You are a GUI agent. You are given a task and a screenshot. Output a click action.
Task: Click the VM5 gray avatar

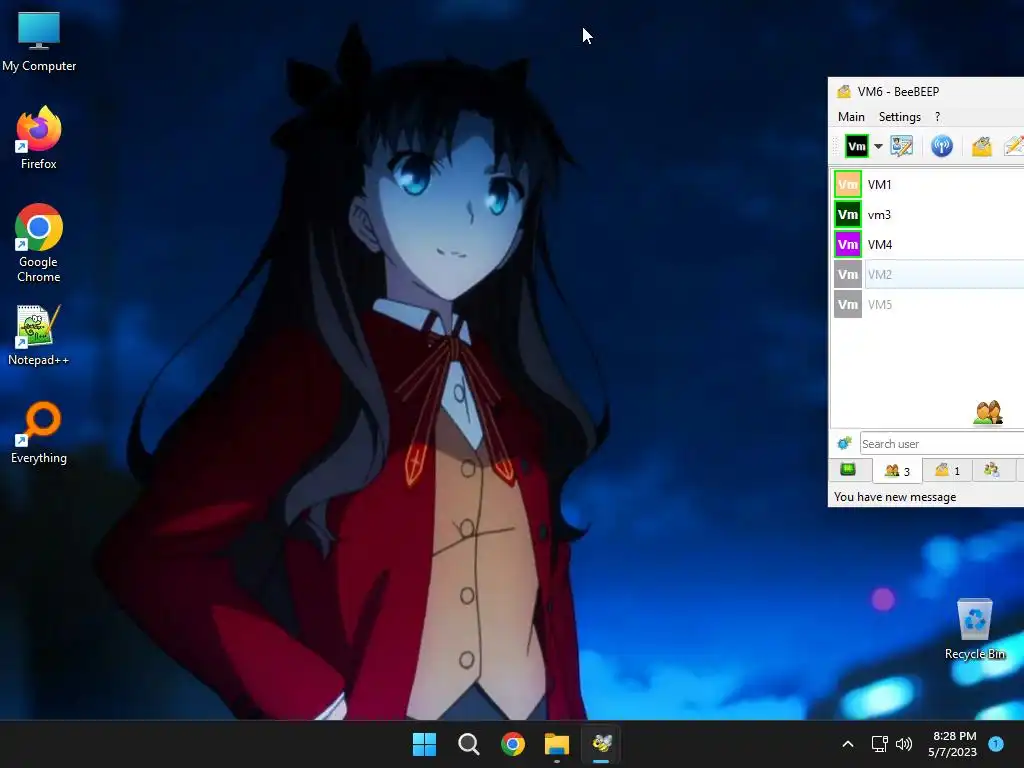848,304
